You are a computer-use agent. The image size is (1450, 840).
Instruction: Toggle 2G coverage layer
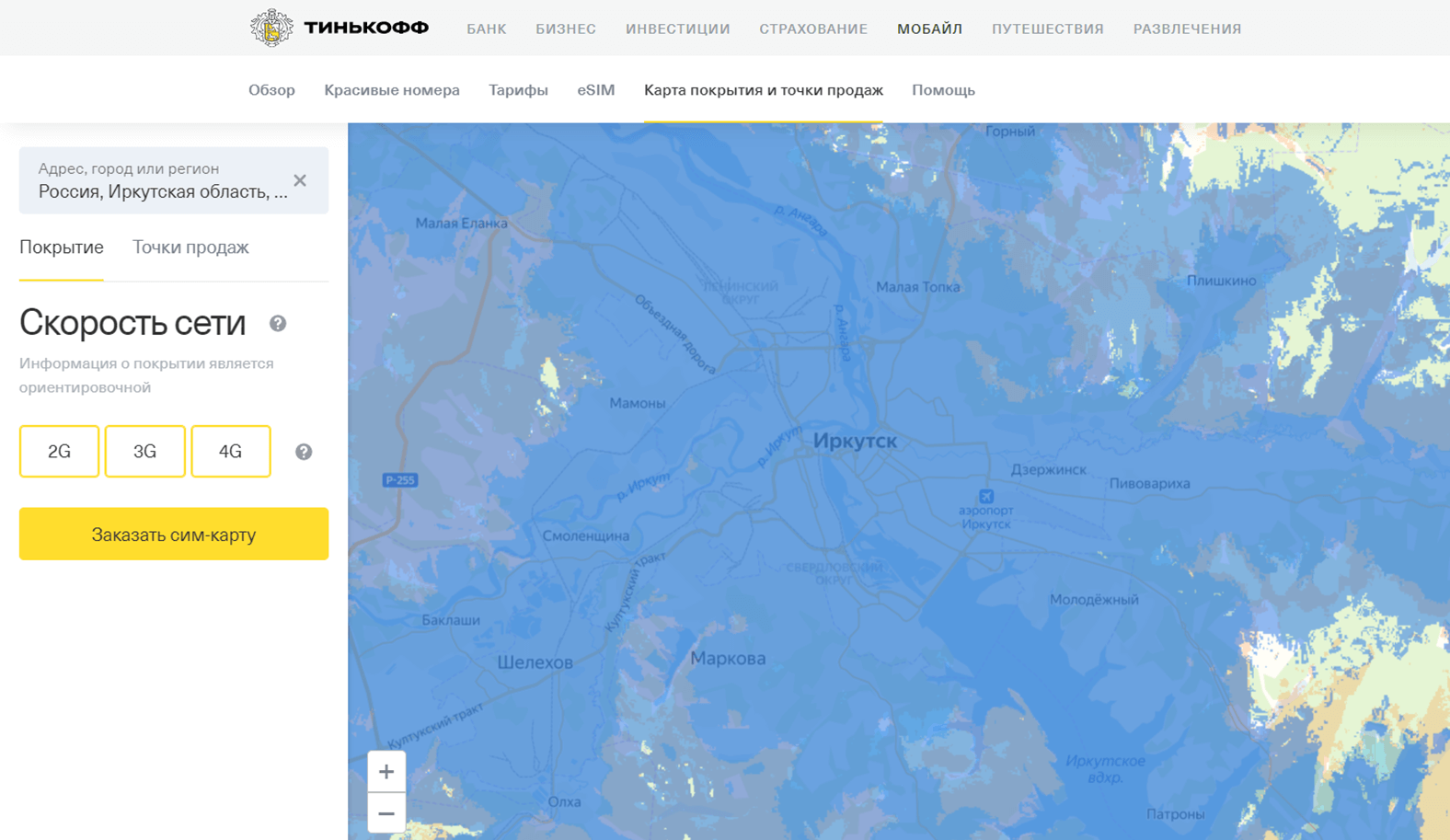click(x=59, y=451)
